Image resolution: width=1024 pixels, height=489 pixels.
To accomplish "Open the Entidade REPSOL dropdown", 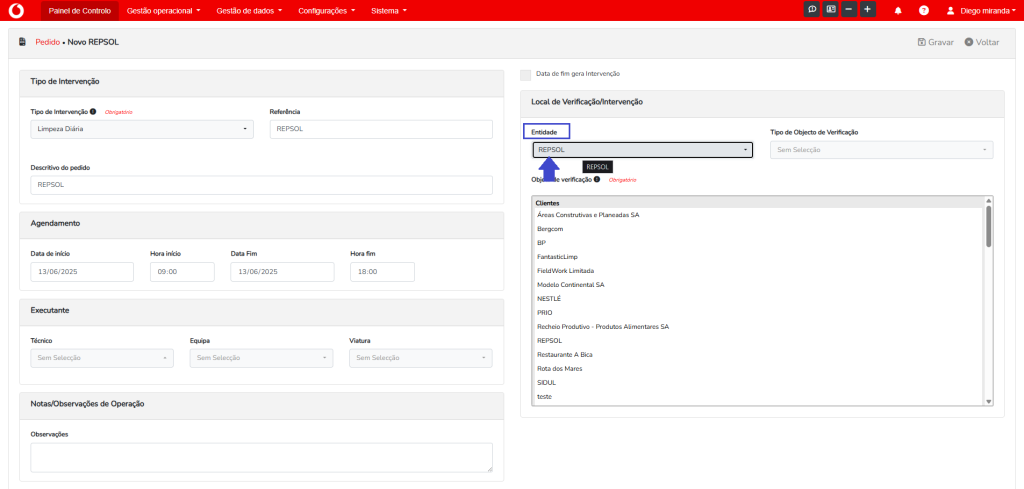I will pyautogui.click(x=643, y=150).
